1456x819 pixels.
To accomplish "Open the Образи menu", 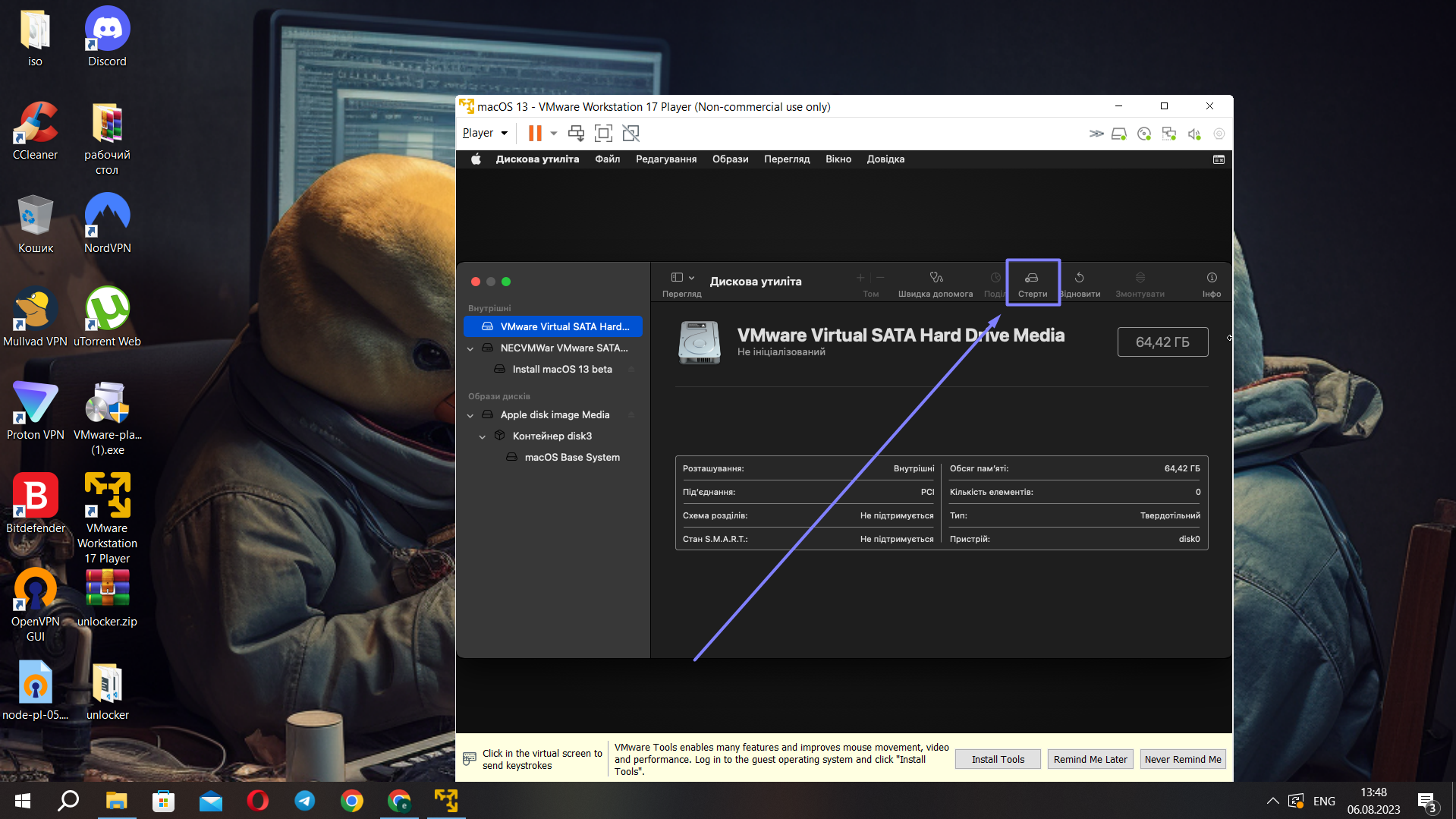I will pos(730,159).
